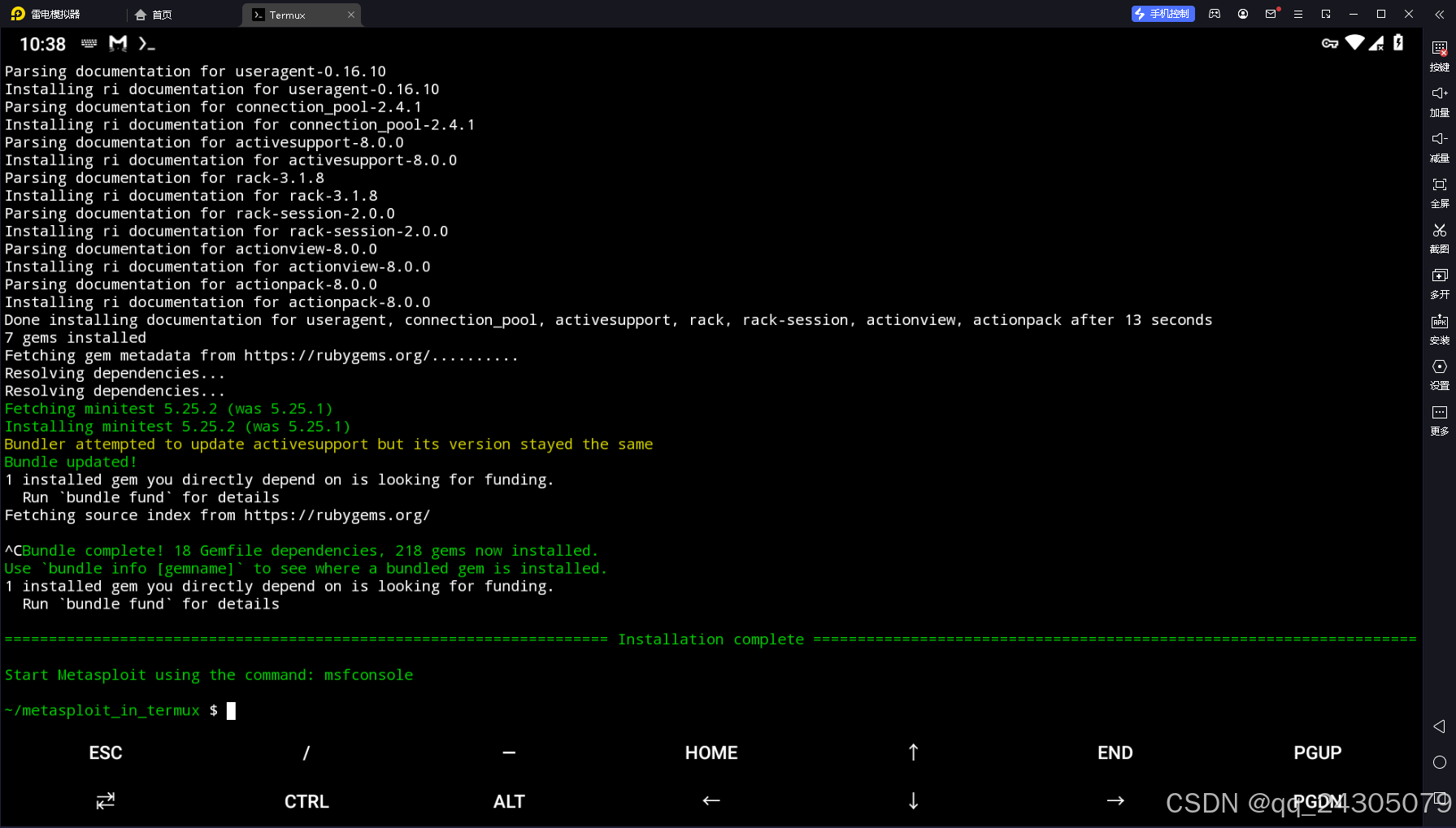Image resolution: width=1456 pixels, height=828 pixels.
Task: Close the Termux tab
Action: pos(351,15)
